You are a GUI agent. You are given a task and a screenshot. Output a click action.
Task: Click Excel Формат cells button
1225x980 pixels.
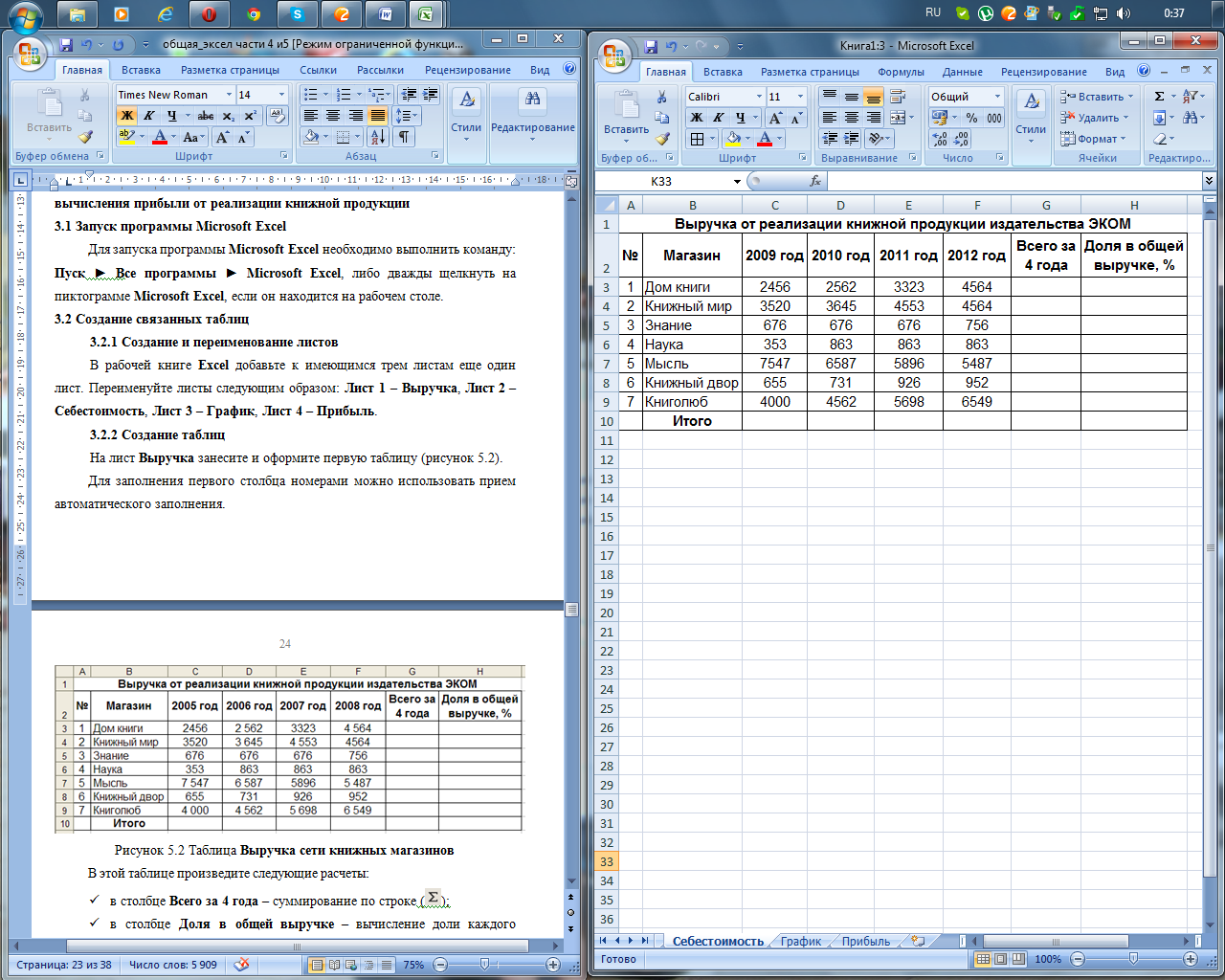(x=1093, y=139)
